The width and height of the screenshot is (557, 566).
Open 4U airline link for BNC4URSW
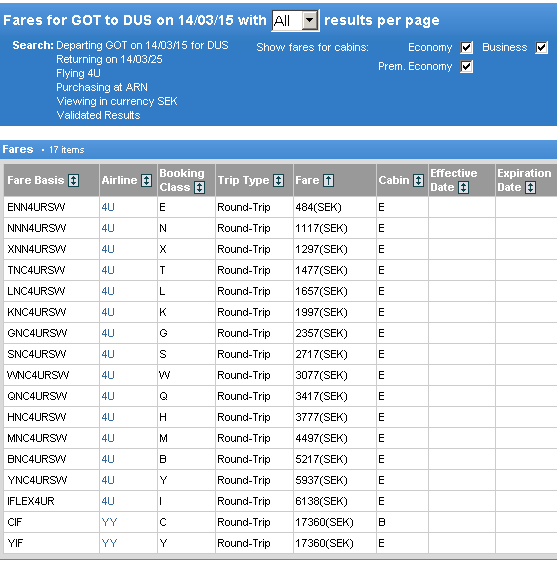pos(108,459)
